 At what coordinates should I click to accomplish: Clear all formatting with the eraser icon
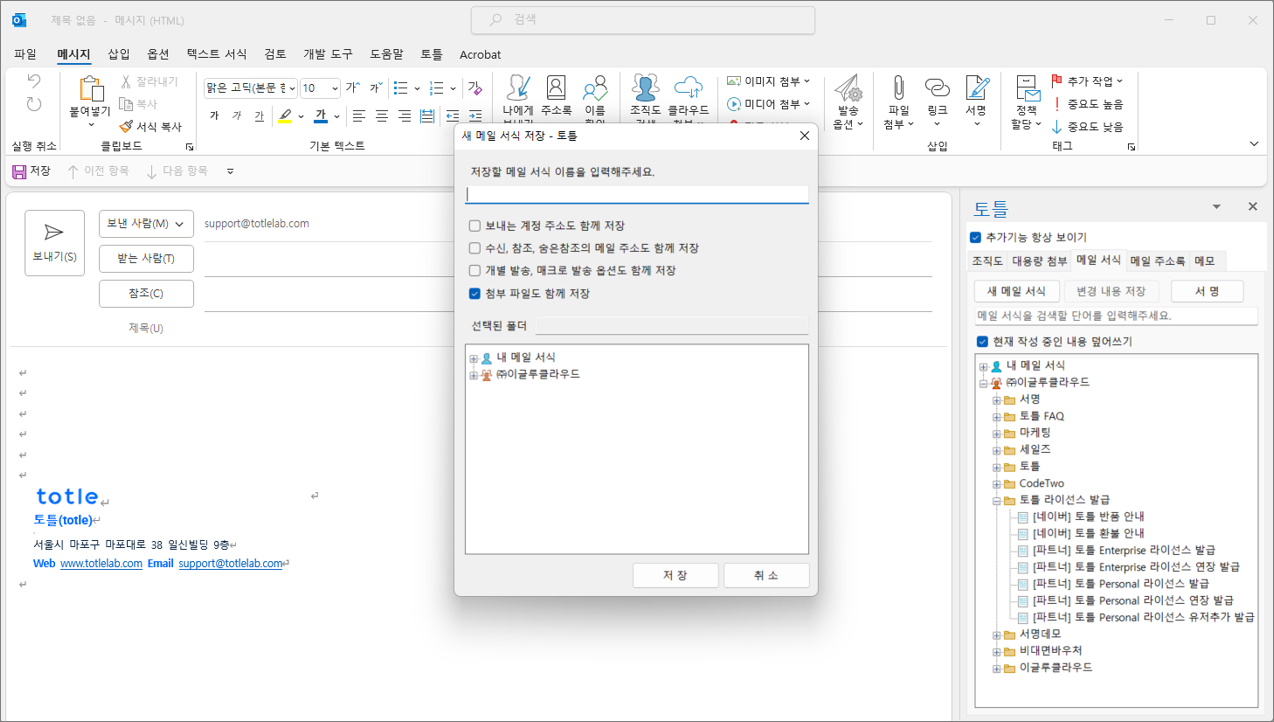point(475,88)
